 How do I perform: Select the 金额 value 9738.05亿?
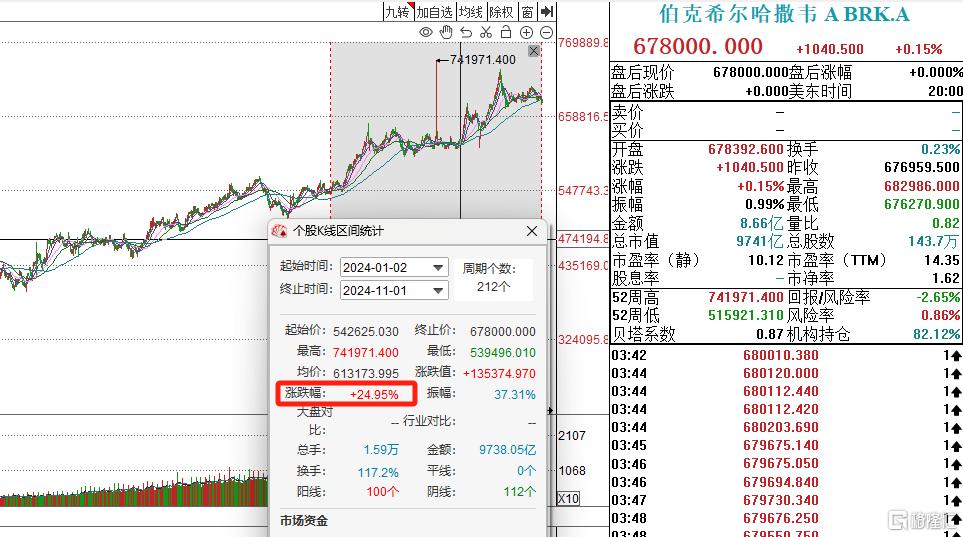click(507, 450)
